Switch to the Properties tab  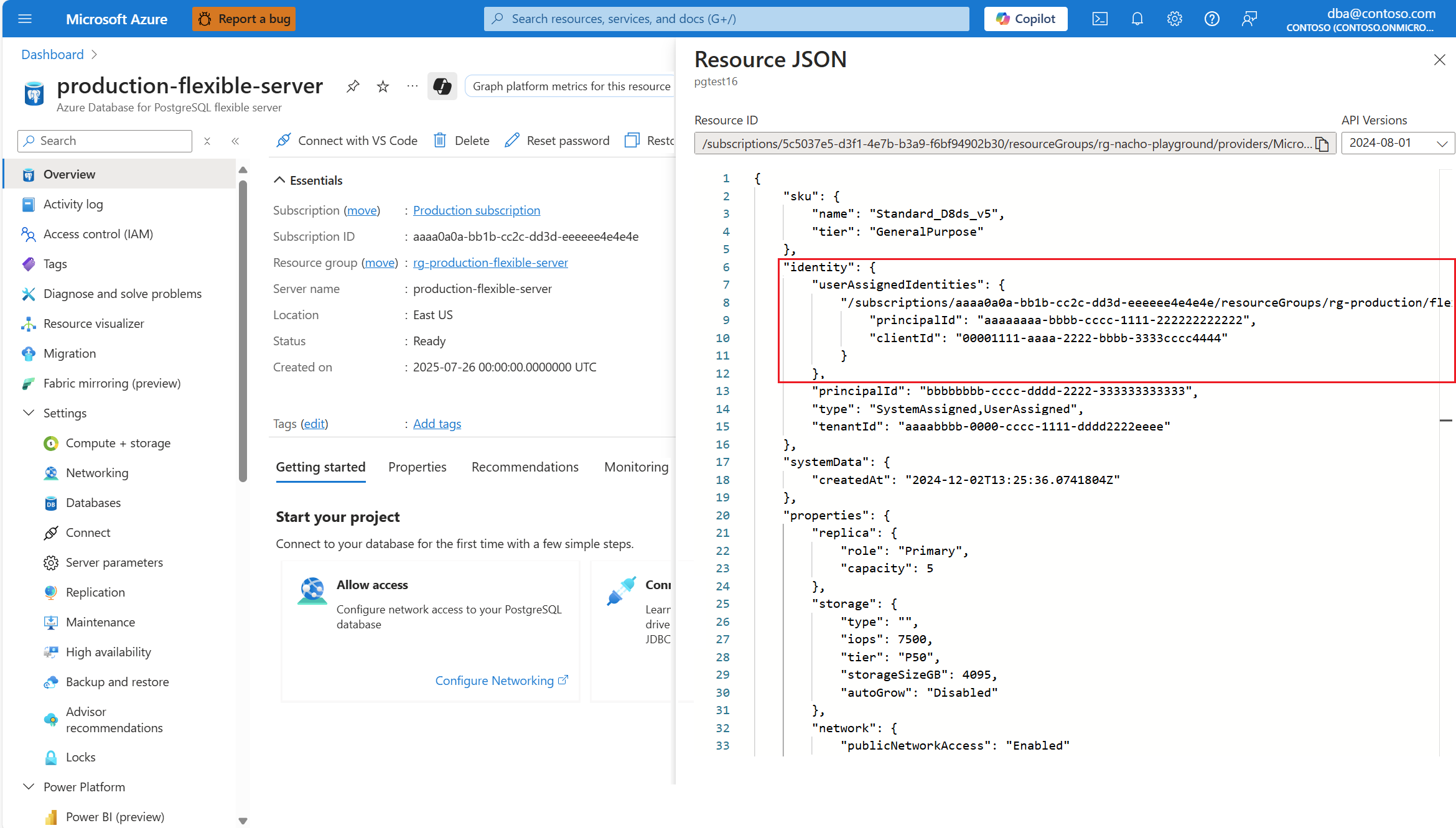point(417,467)
